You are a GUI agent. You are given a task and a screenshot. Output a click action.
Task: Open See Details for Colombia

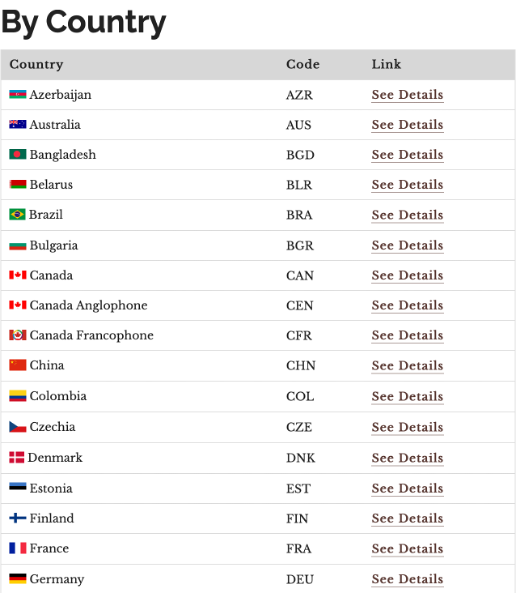[x=407, y=396]
